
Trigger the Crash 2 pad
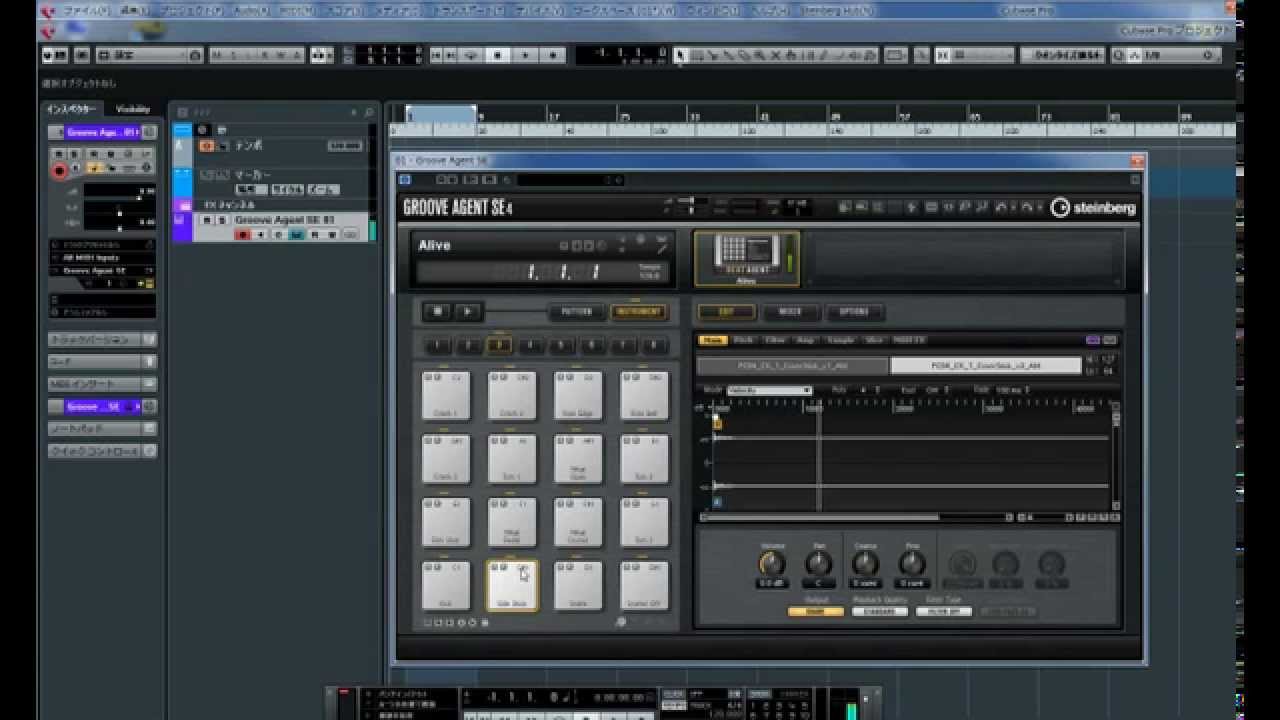[x=512, y=396]
